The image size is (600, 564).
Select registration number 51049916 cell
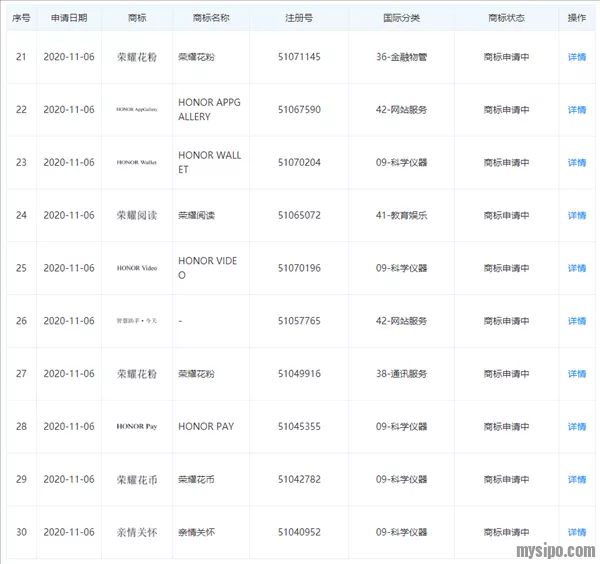point(299,374)
